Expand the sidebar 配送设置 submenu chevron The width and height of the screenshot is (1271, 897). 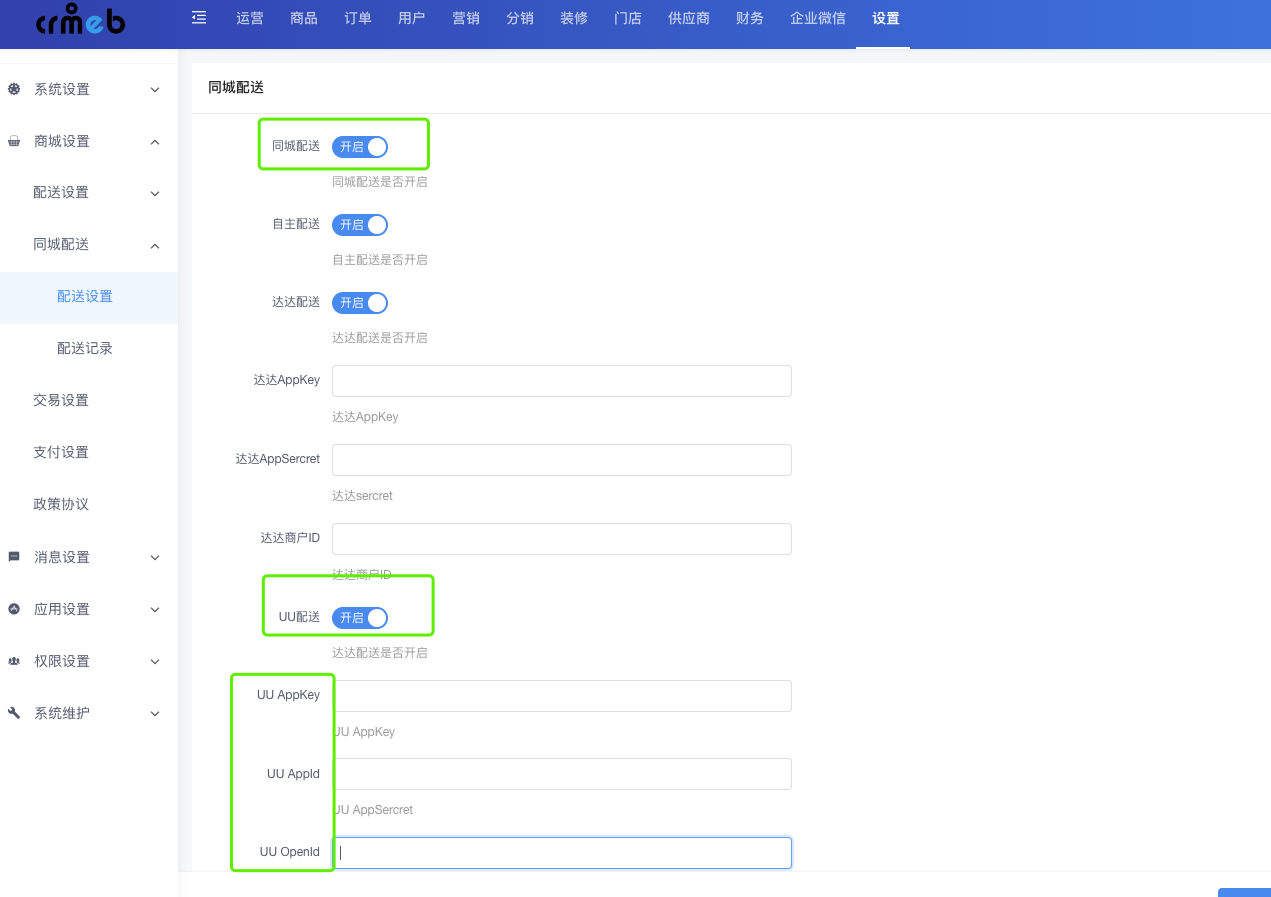click(155, 193)
